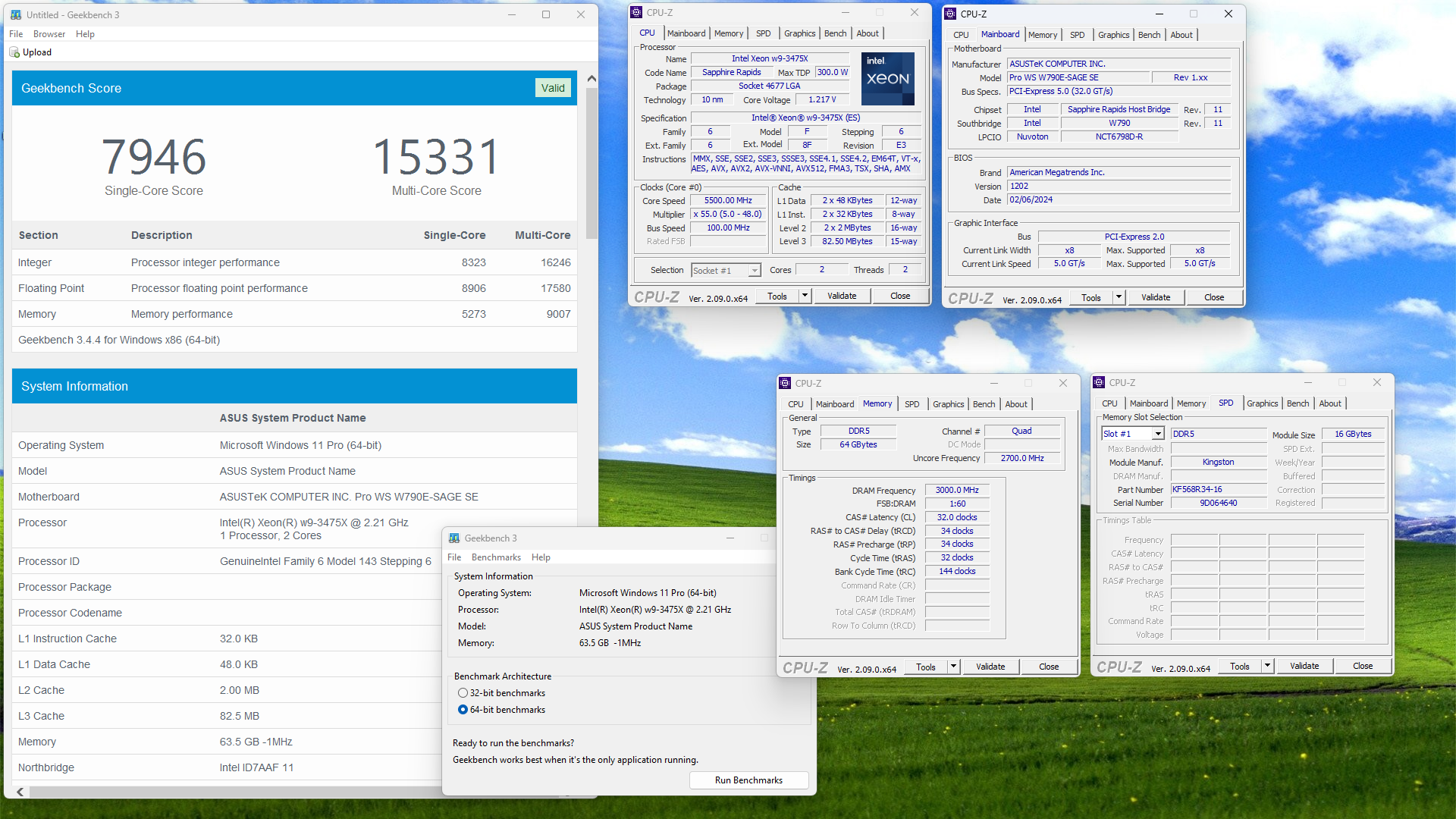Click the CPU-Z app icon in the Memory window title
This screenshot has height=819, width=1456.
(786, 383)
